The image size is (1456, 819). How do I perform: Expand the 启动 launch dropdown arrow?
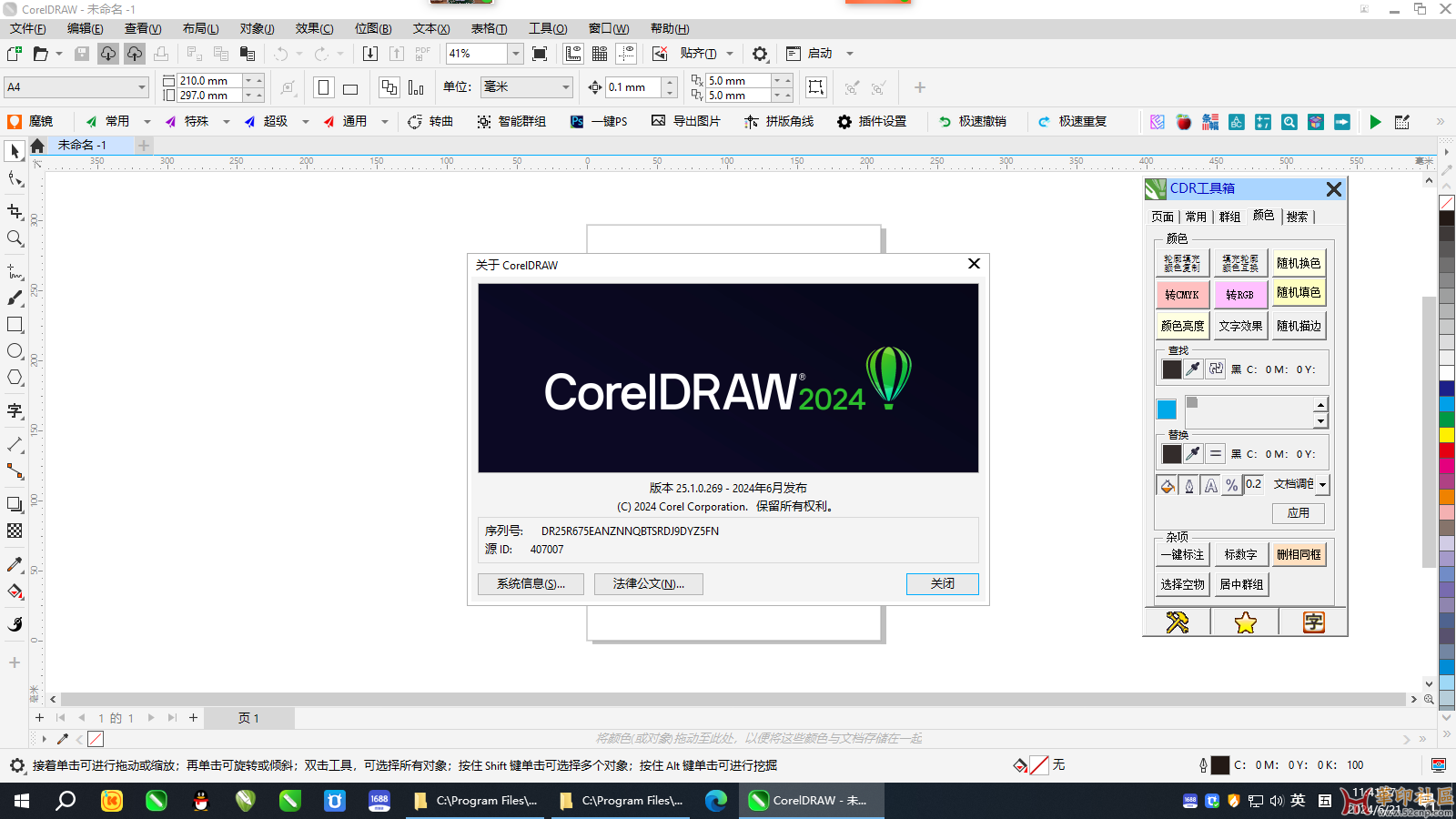point(850,54)
